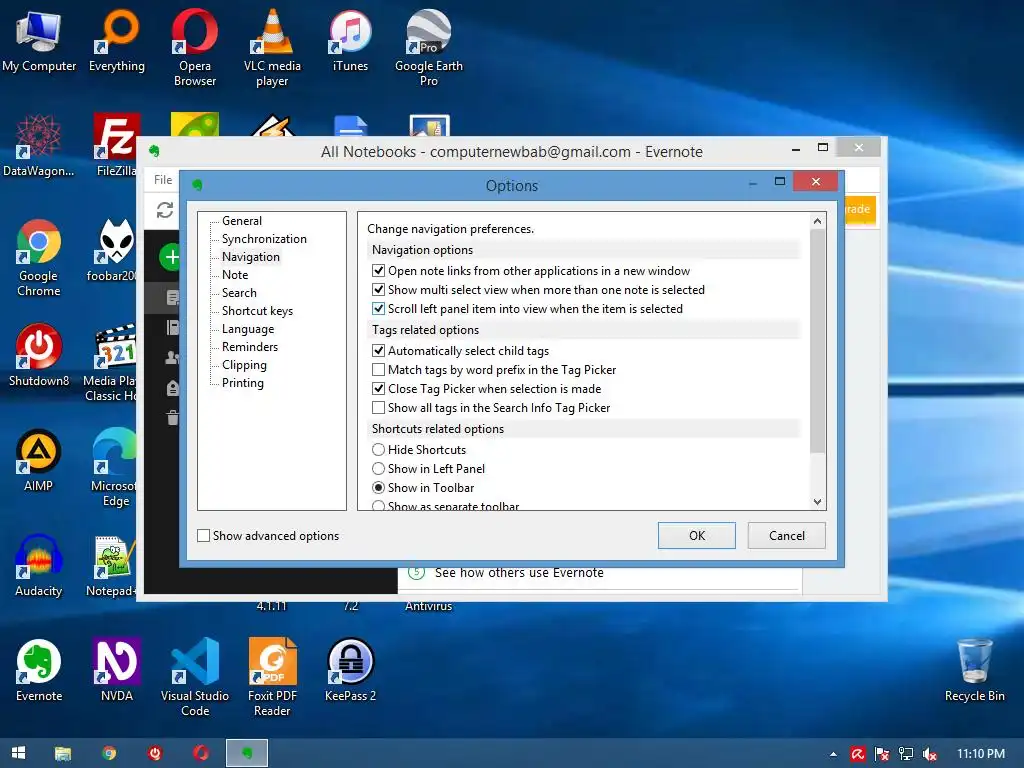The image size is (1024, 768).
Task: Toggle Scroll left panel item into view
Action: (x=378, y=308)
